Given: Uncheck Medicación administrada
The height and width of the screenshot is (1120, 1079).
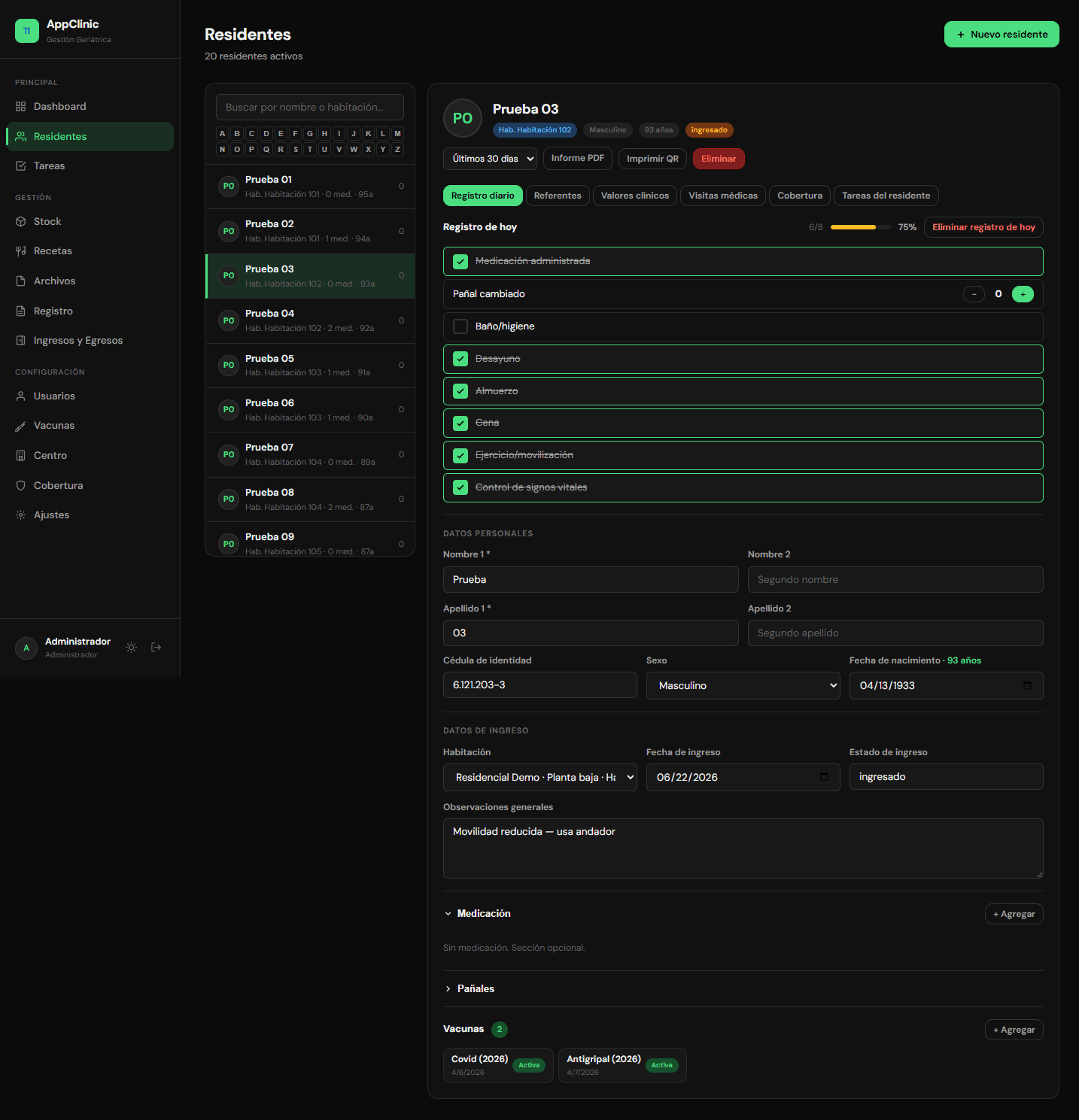Looking at the screenshot, I should click(x=460, y=262).
